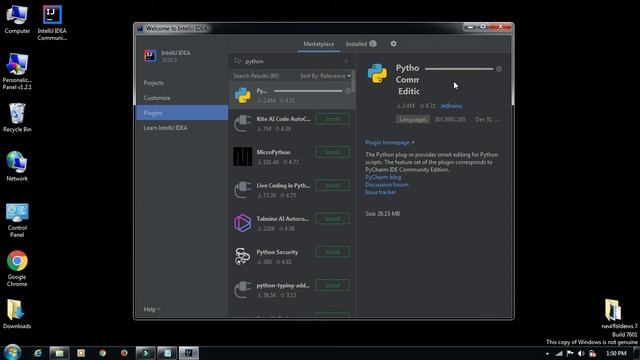Select Kite AI Code plugin icon
Viewport: 640px width, 360px height.
(x=242, y=123)
